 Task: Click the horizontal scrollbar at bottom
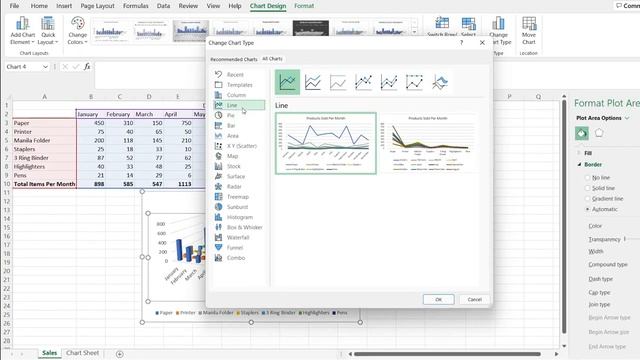(447, 354)
